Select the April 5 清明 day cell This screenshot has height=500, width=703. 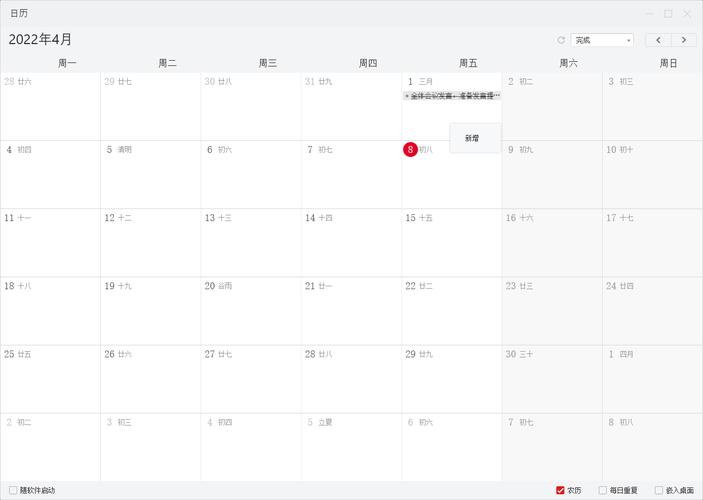click(150, 175)
